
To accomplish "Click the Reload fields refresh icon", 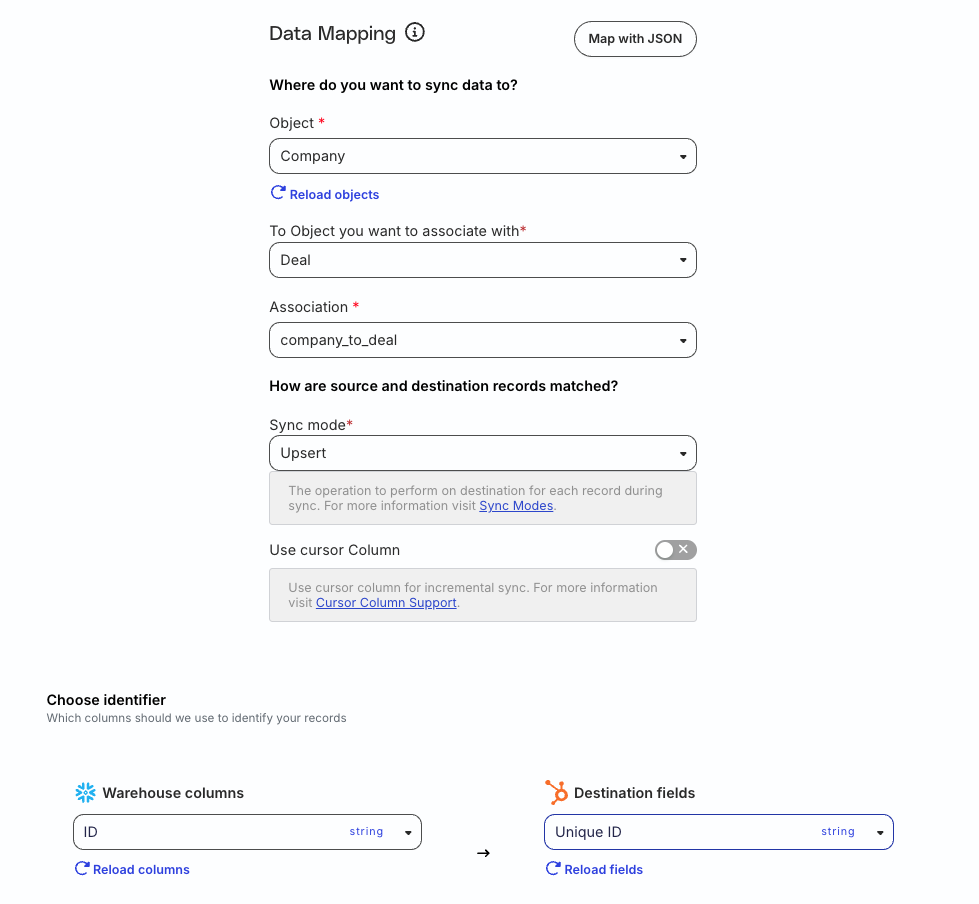I will (553, 868).
